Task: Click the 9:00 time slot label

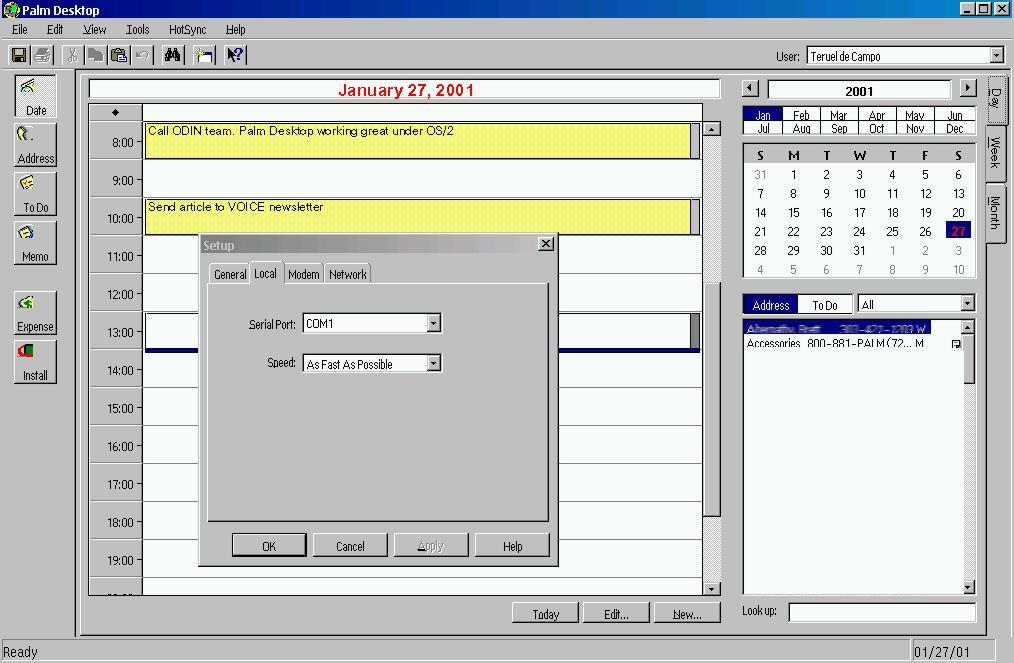Action: coord(122,180)
